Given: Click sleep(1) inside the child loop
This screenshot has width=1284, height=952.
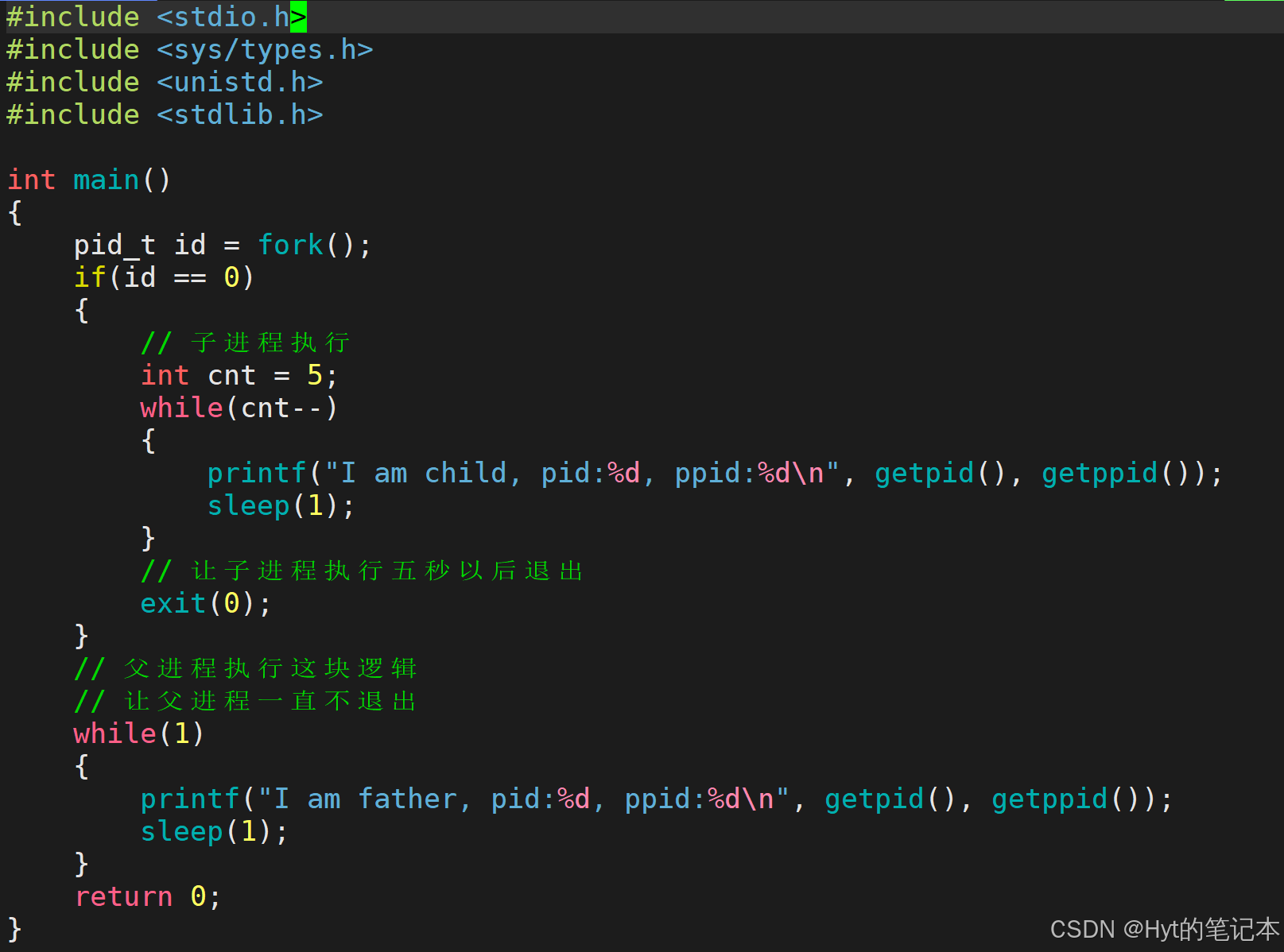Looking at the screenshot, I should (281, 505).
